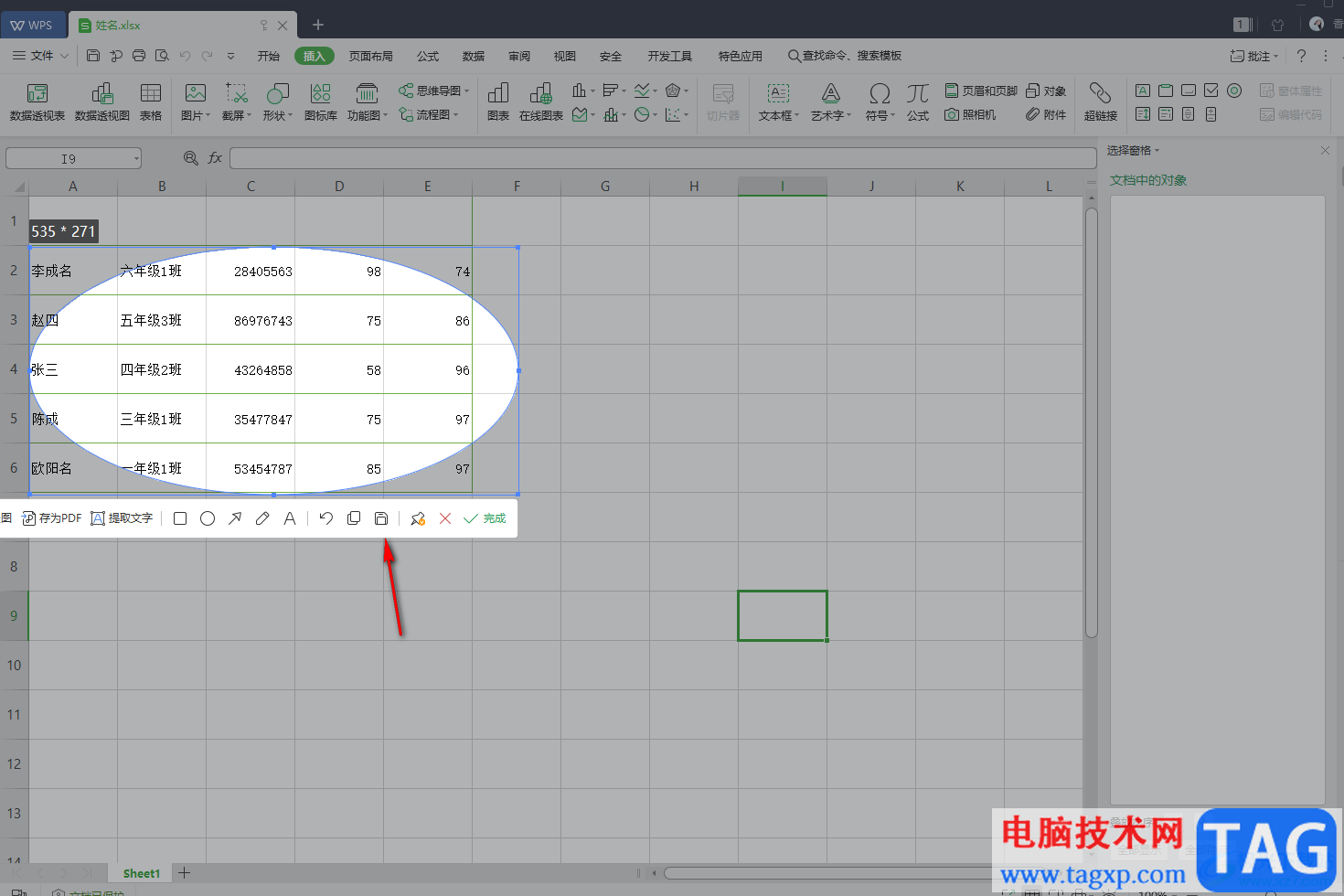1344x896 pixels.
Task: Open the 批注 comments dropdown
Action: [1253, 56]
